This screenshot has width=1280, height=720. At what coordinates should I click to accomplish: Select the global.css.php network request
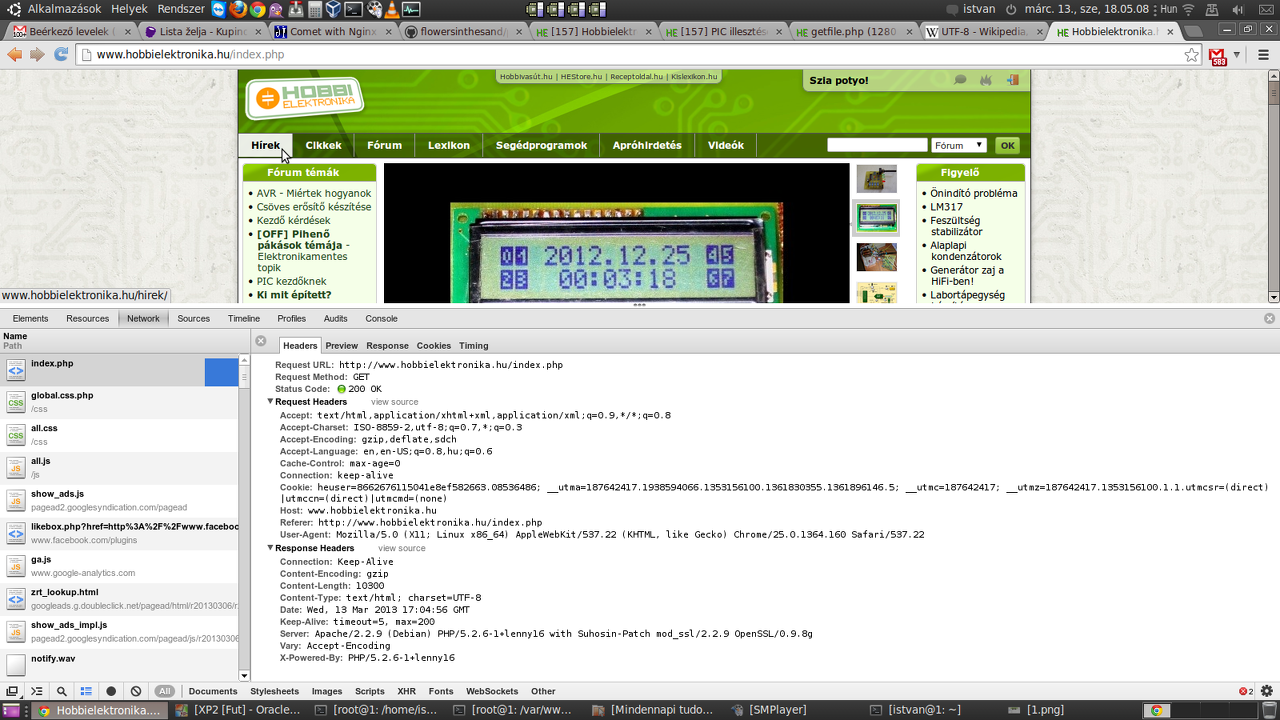point(120,401)
